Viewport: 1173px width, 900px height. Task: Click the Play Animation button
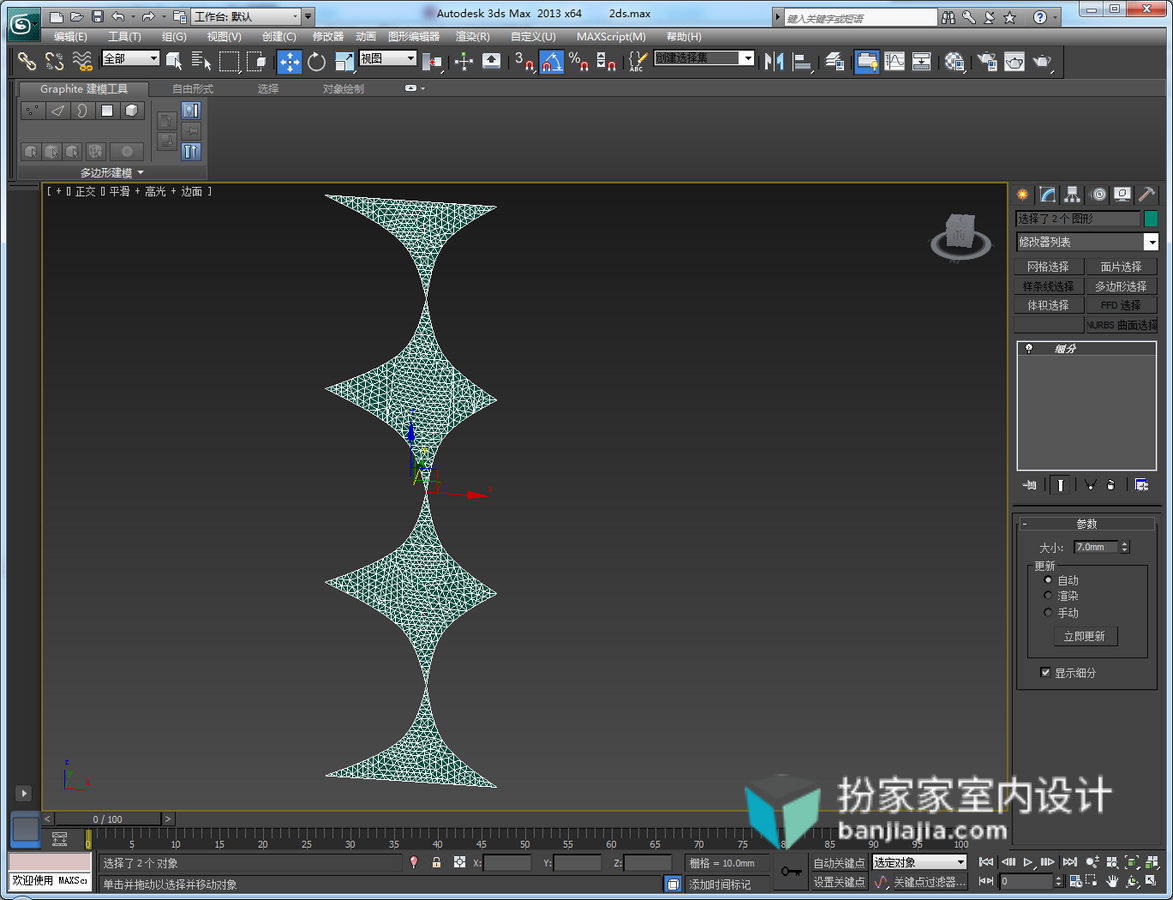point(1028,863)
